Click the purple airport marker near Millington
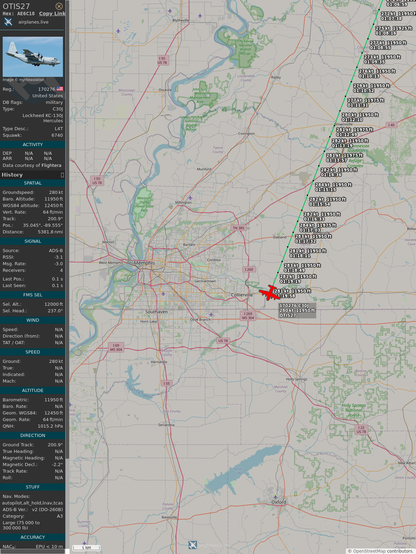The height and width of the screenshot is (554, 416). click(190, 198)
